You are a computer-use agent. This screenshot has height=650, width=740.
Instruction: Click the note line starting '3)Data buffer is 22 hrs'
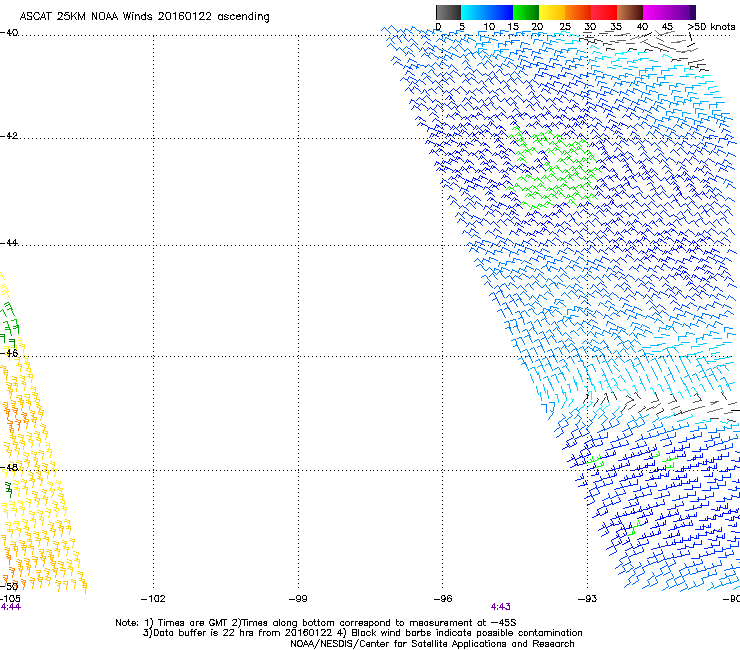(362, 633)
